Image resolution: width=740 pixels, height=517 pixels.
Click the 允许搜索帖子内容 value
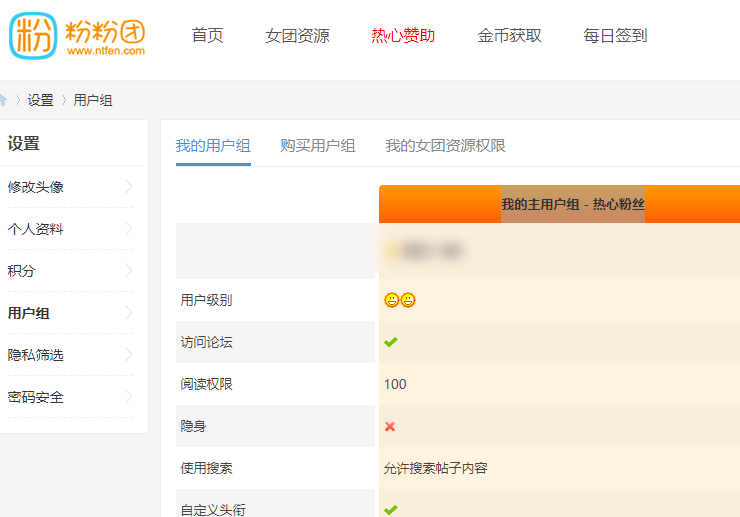click(435, 468)
